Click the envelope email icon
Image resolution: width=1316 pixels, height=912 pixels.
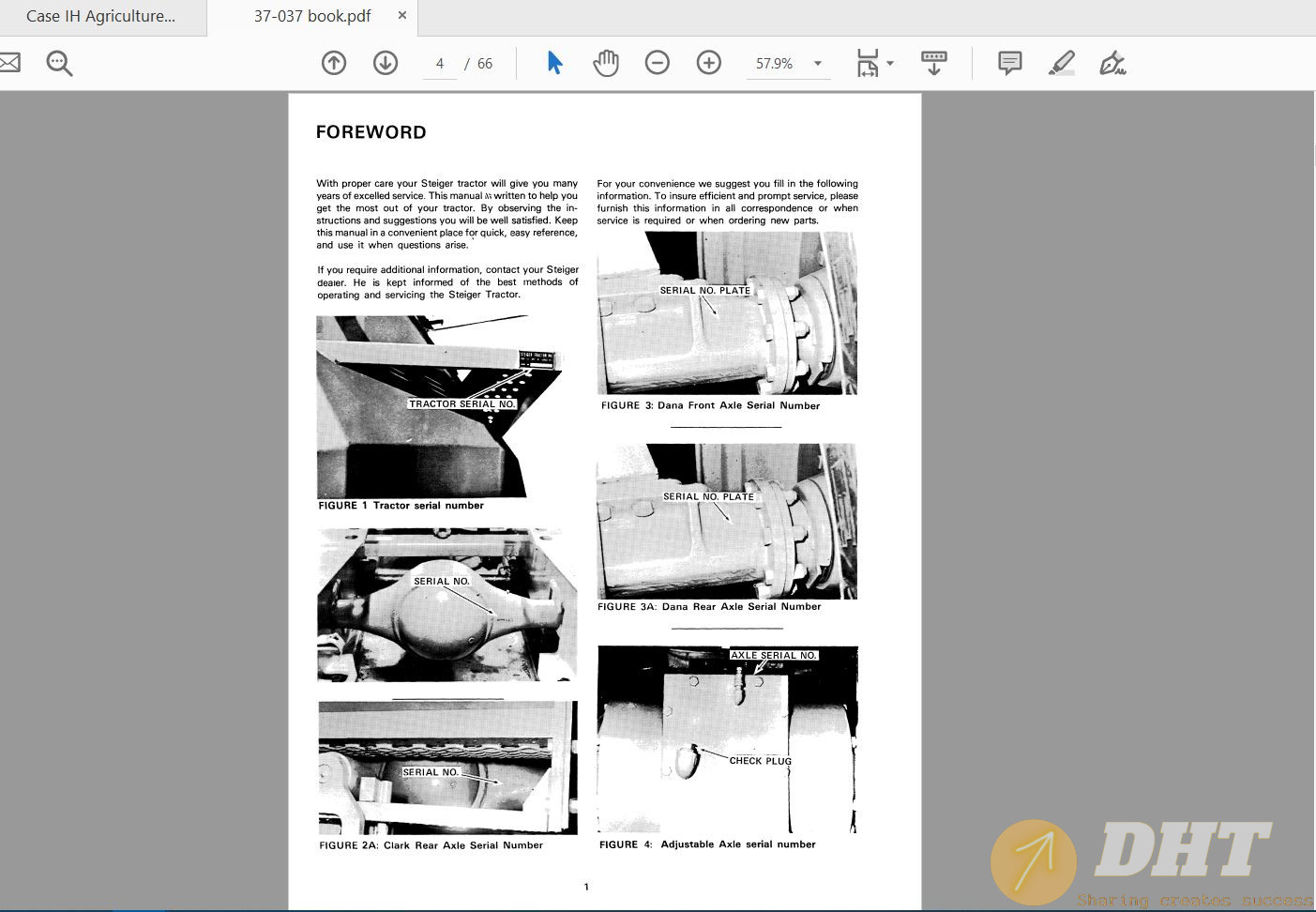[x=9, y=63]
